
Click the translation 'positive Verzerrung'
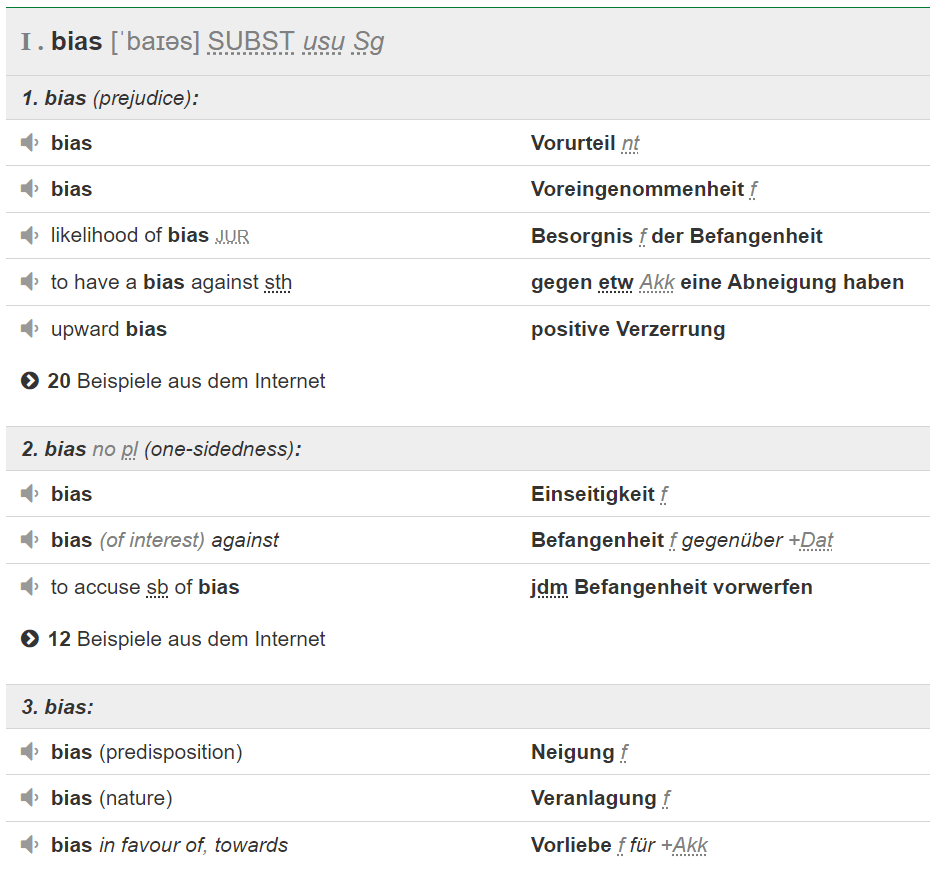pyautogui.click(x=628, y=329)
